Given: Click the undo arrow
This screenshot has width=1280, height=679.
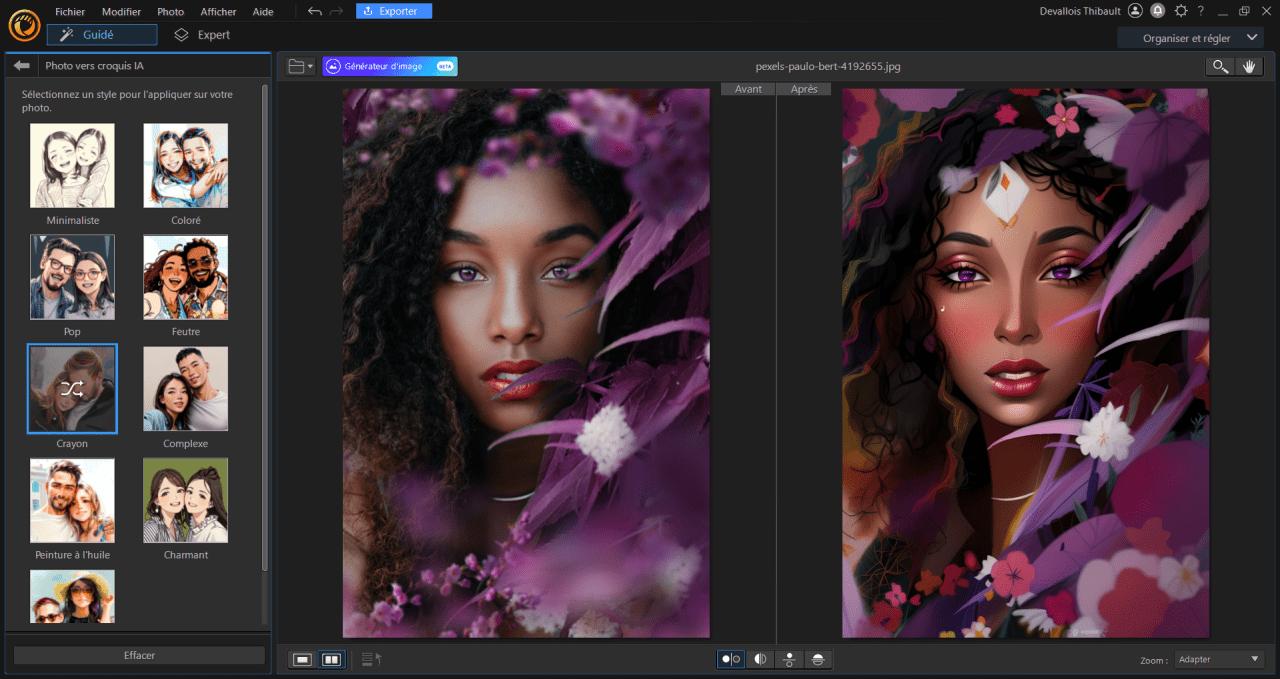Looking at the screenshot, I should [x=315, y=11].
